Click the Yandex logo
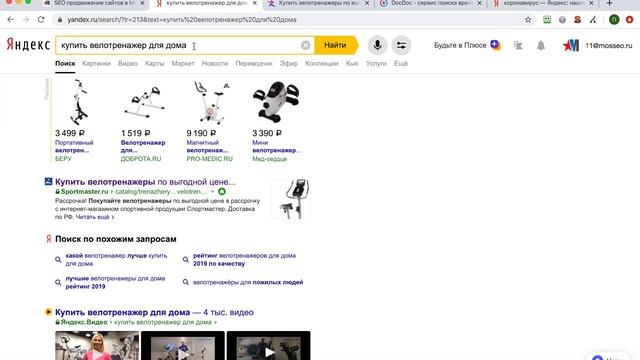The image size is (640, 360). pos(28,44)
